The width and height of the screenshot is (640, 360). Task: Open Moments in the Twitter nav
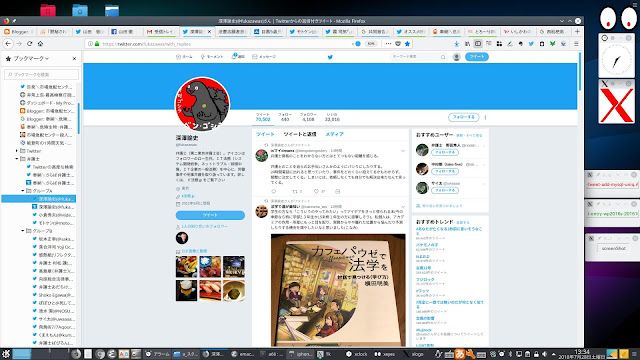[211, 57]
